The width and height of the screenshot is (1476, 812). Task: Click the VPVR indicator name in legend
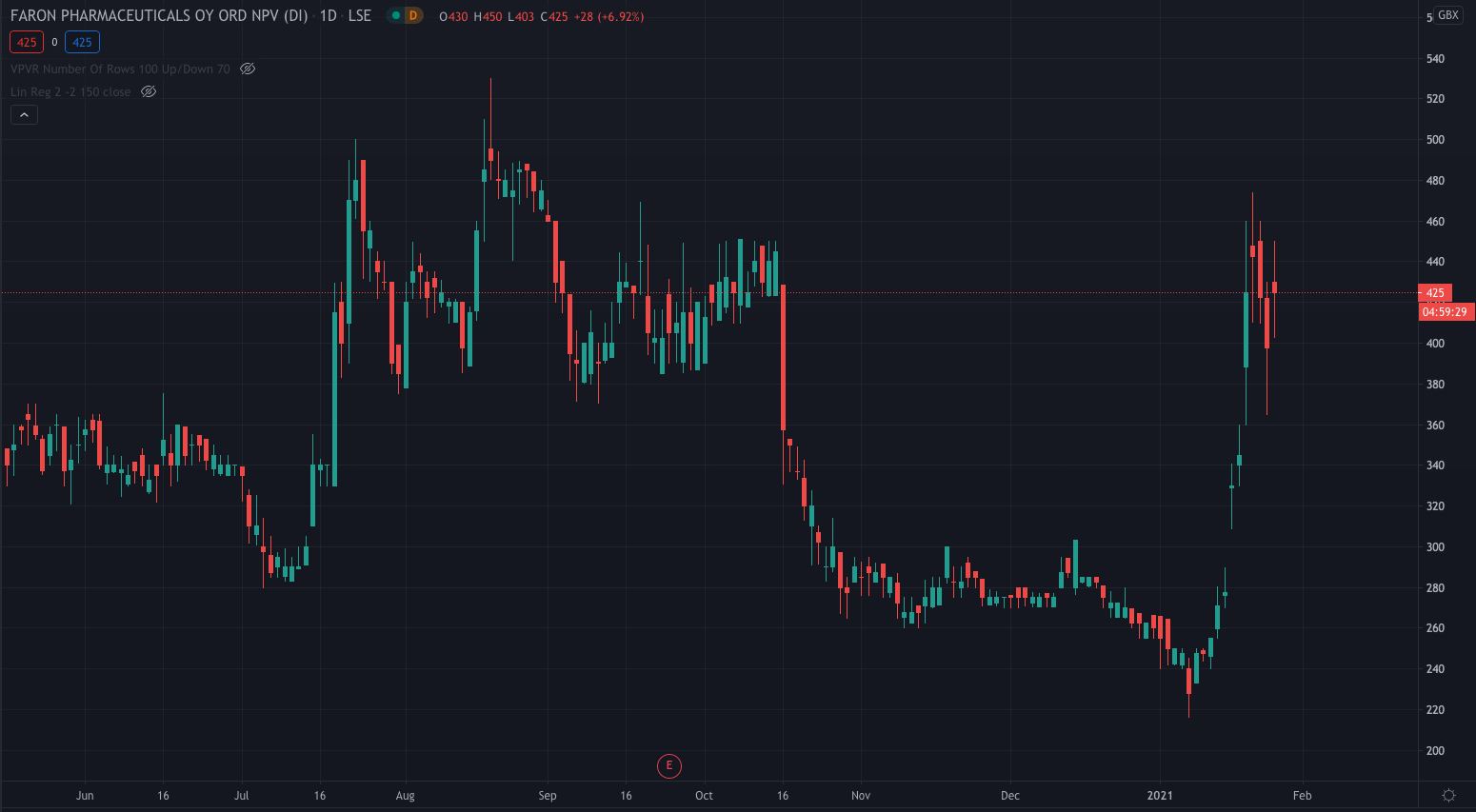[x=120, y=69]
